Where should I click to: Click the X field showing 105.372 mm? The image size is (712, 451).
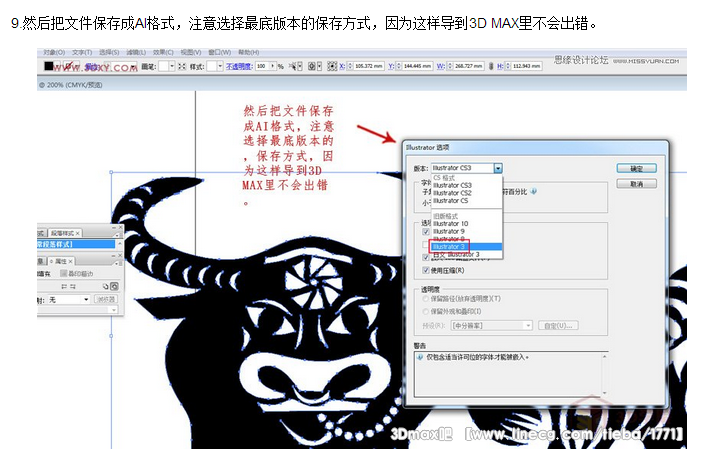pyautogui.click(x=369, y=66)
